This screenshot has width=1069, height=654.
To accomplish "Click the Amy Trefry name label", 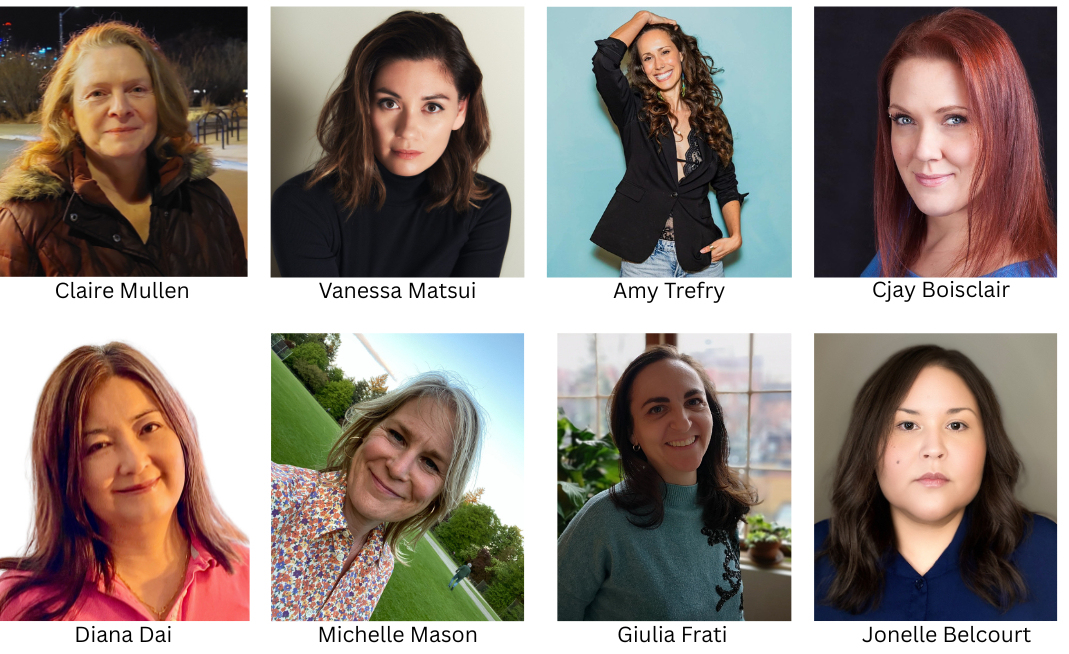I will (669, 291).
